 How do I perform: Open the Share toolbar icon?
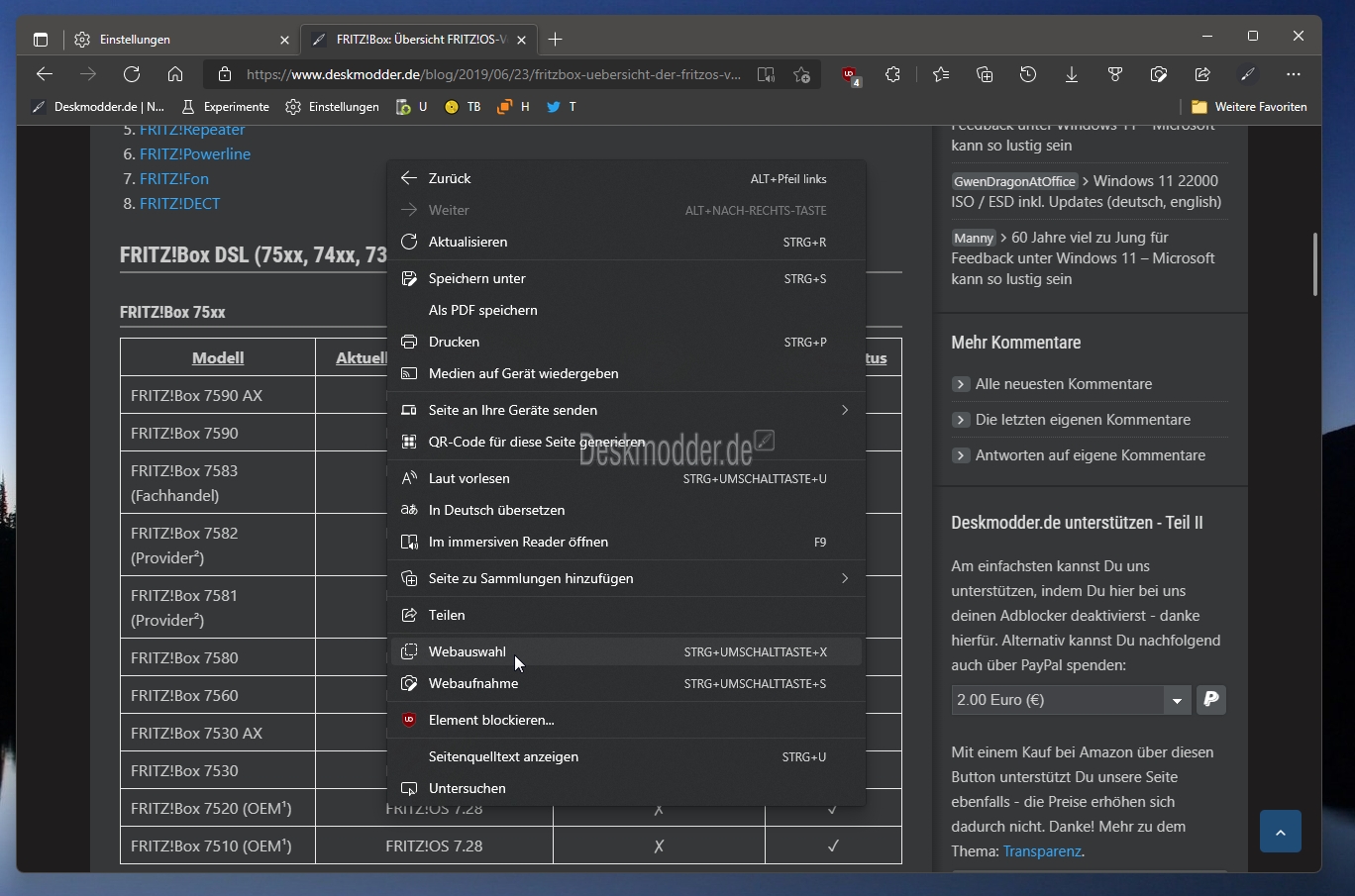pyautogui.click(x=1202, y=74)
